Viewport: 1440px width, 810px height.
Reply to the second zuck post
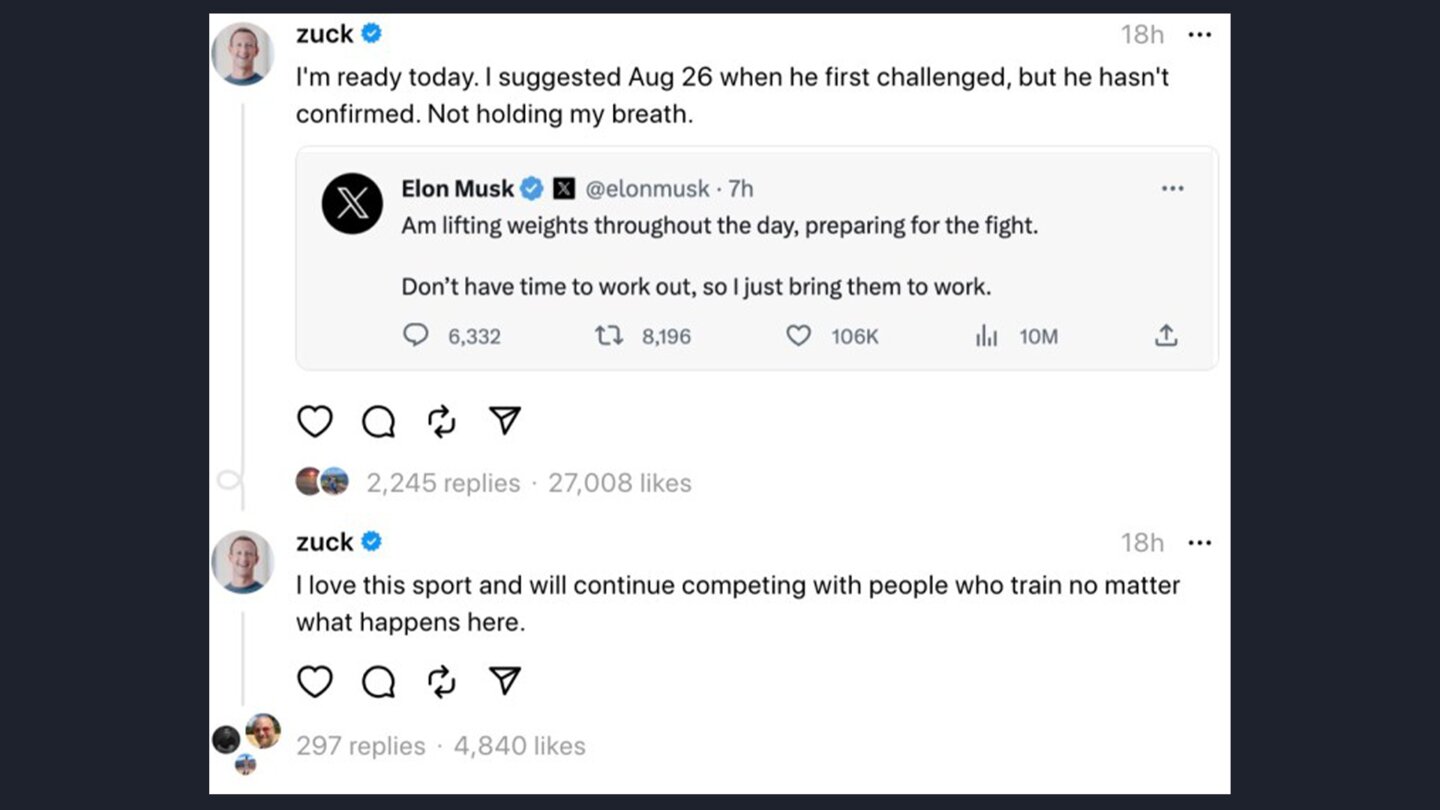tap(378, 682)
